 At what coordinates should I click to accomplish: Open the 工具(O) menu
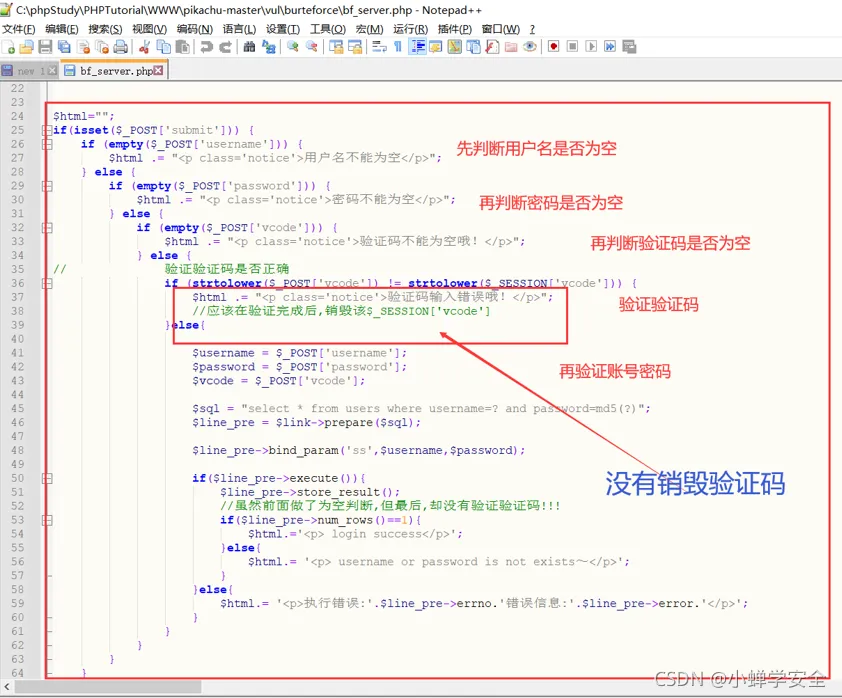pos(328,29)
